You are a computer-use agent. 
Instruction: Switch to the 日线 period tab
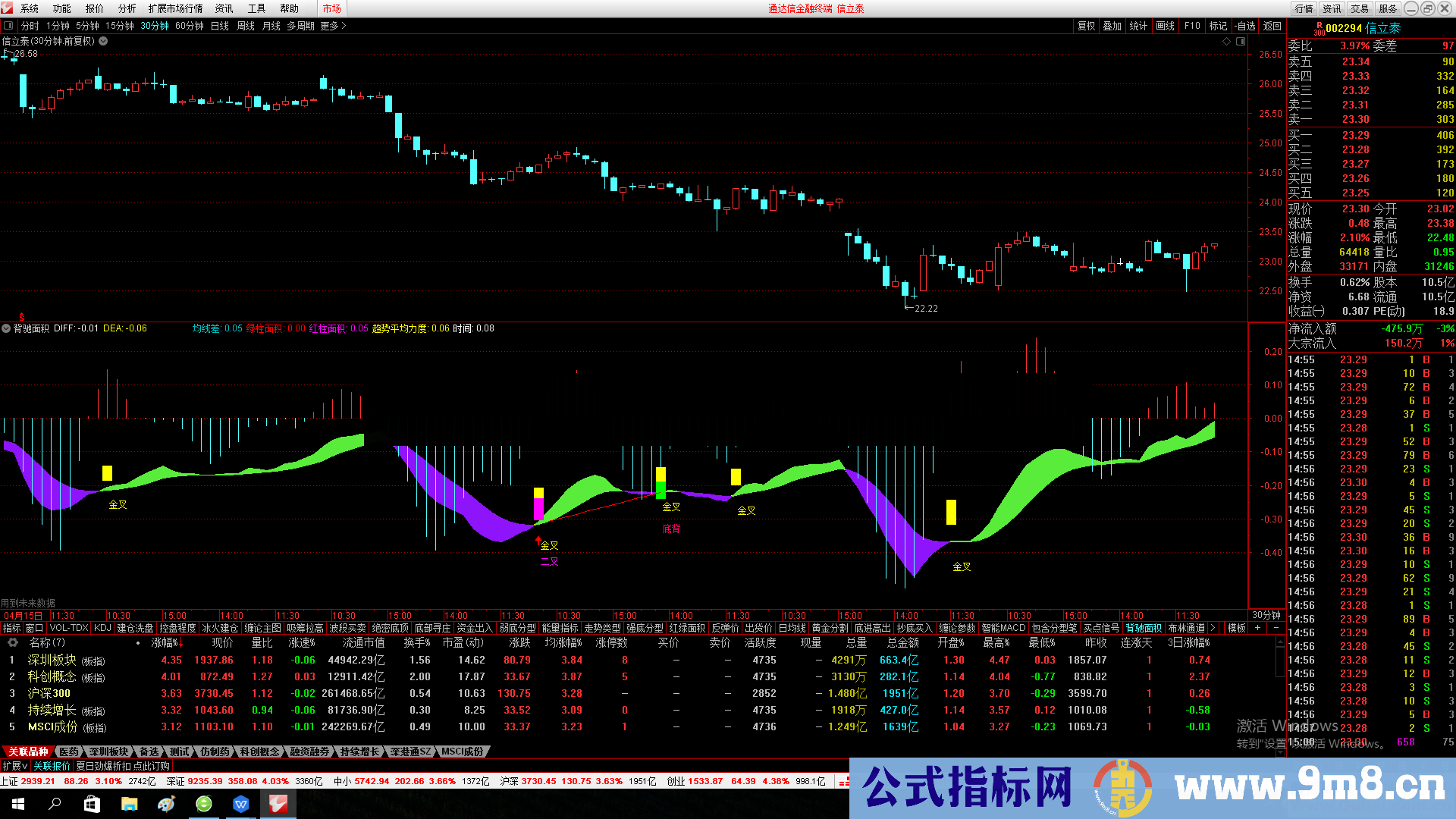pos(219,26)
